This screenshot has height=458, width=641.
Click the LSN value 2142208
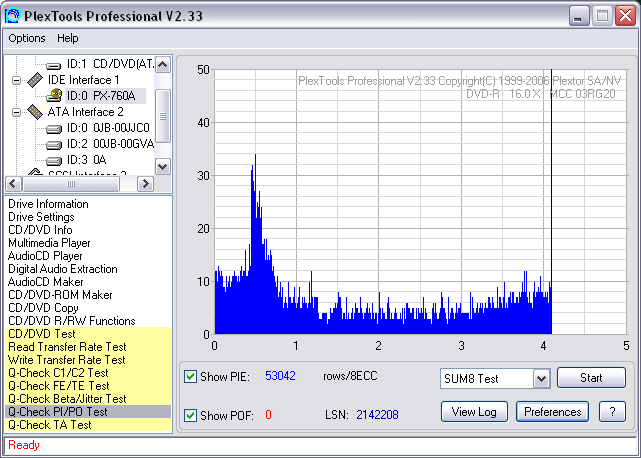[377, 415]
